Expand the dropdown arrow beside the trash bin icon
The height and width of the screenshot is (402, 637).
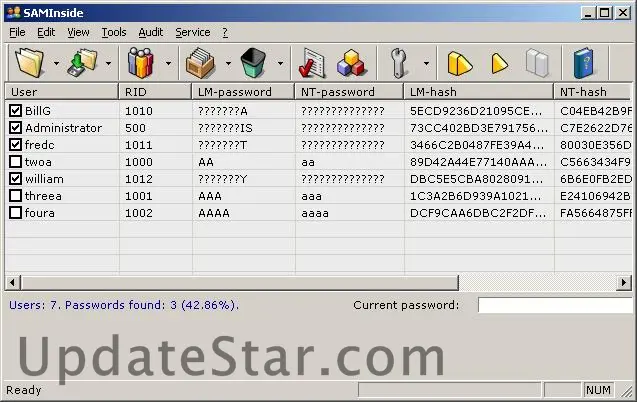pyautogui.click(x=280, y=63)
